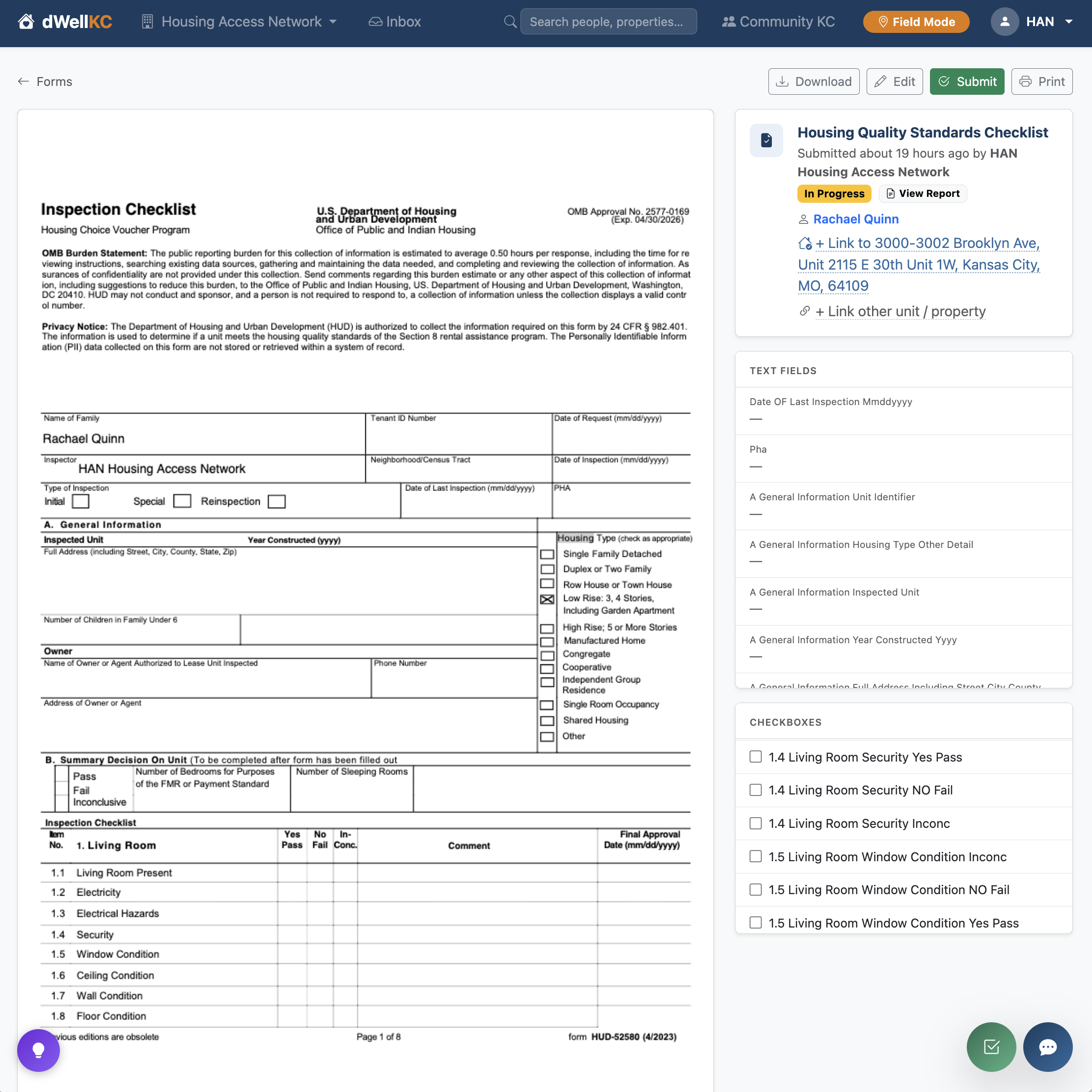
Task: Click Link other unit / property
Action: [901, 311]
